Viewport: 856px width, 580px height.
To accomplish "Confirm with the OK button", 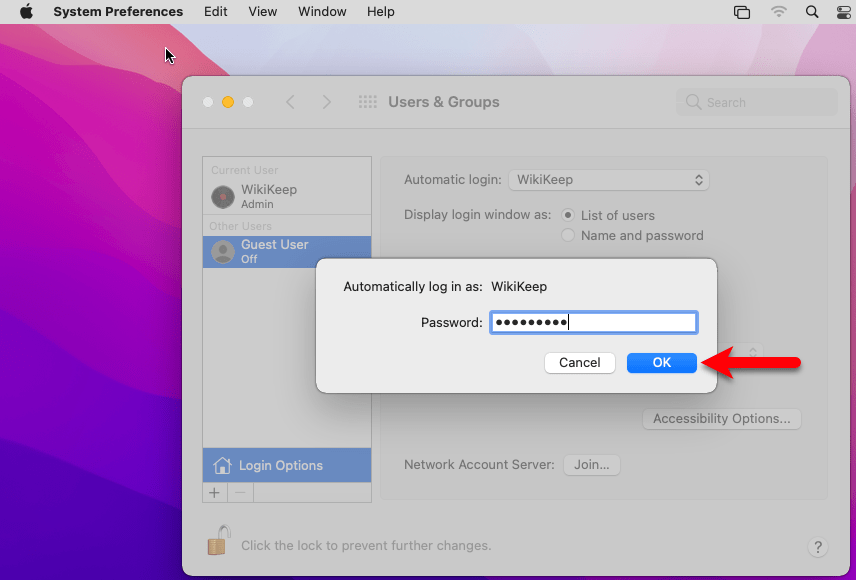I will [x=662, y=363].
